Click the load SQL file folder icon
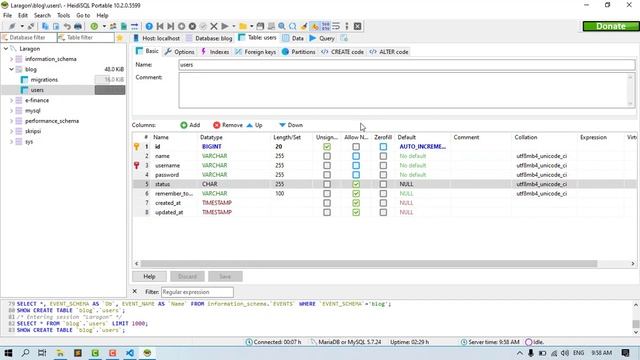 pyautogui.click(x=243, y=26)
